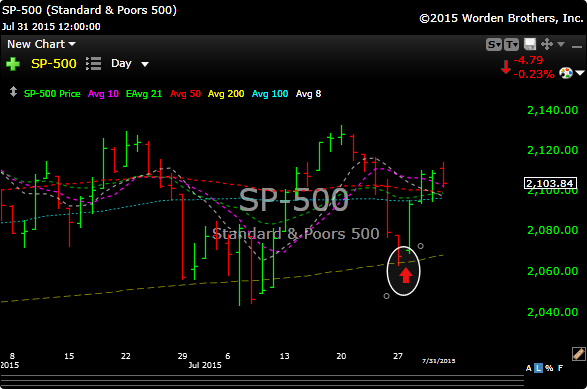Click the green plus add indicator icon
This screenshot has width=587, height=389.
(x=13, y=64)
